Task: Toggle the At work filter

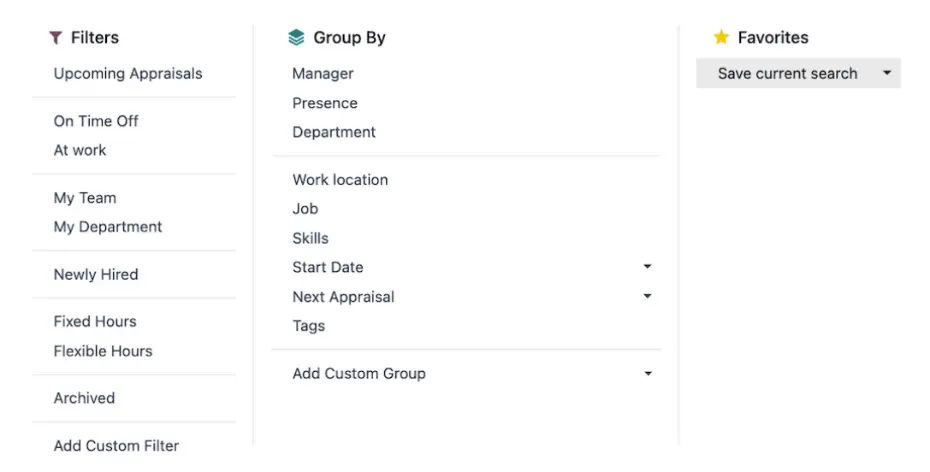Action: 80,150
